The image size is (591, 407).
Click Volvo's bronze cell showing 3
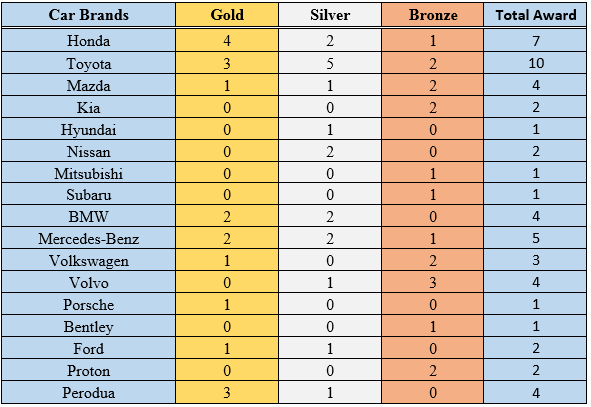point(433,282)
